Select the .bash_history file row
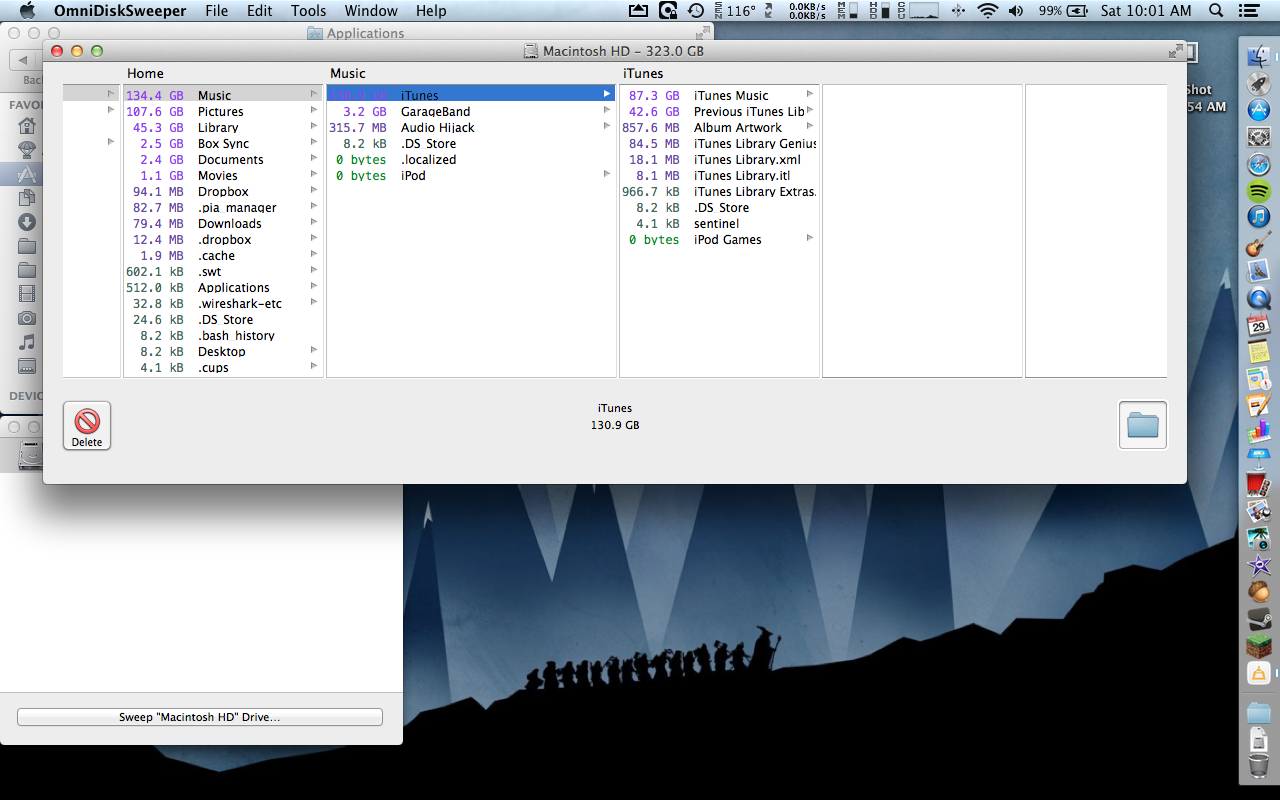Image resolution: width=1280 pixels, height=800 pixels. coord(222,336)
